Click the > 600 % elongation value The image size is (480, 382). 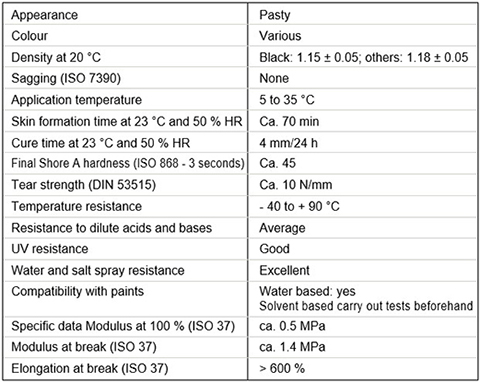coord(282,369)
